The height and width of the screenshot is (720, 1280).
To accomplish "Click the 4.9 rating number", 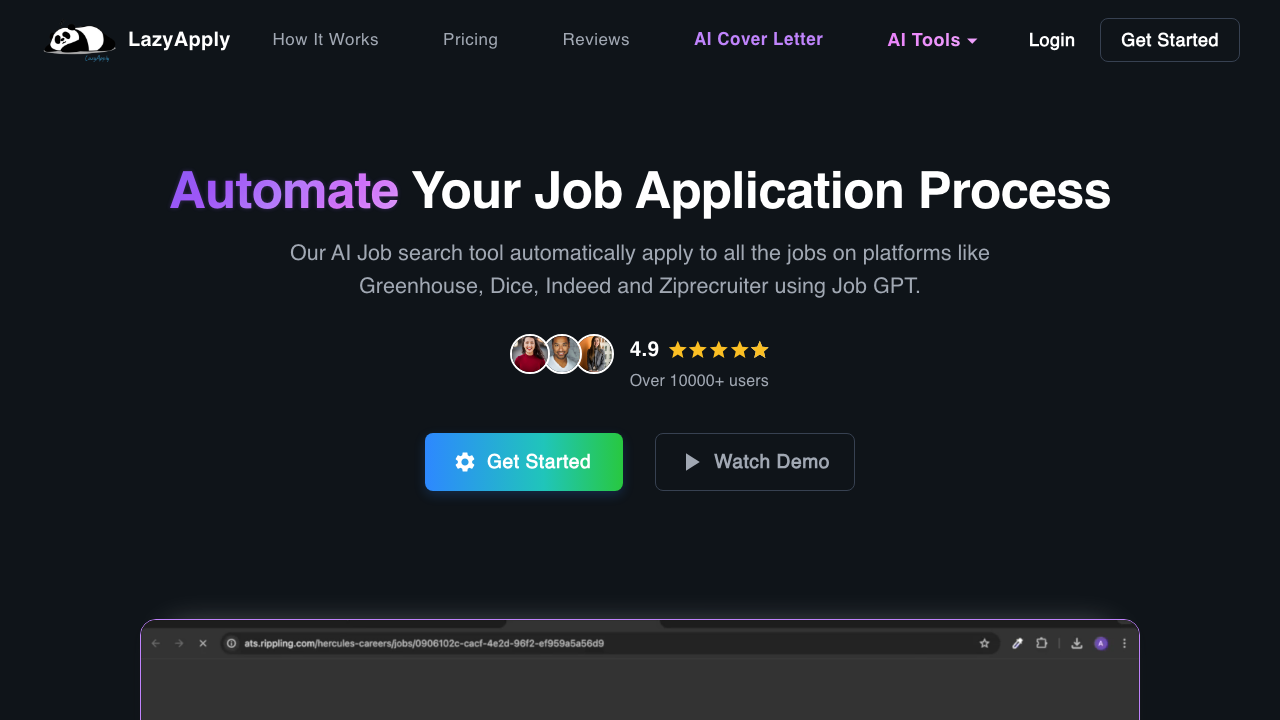I will (x=644, y=350).
